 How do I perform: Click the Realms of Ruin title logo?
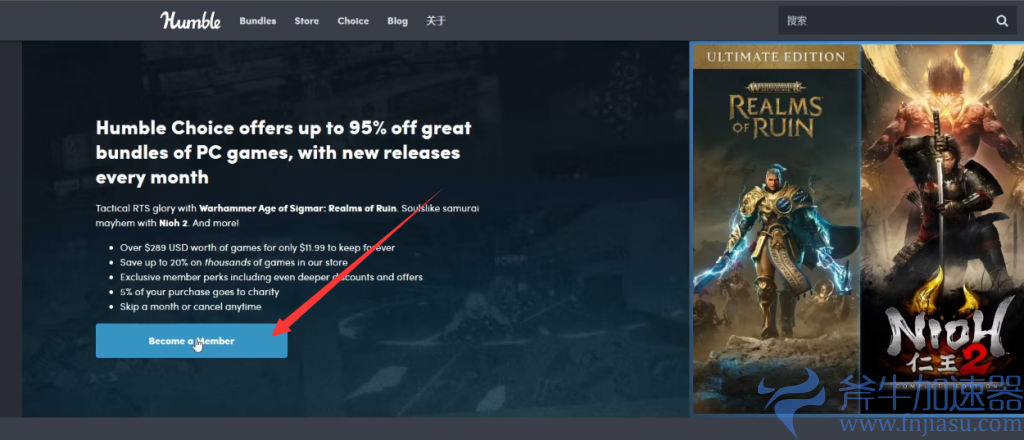pos(775,113)
